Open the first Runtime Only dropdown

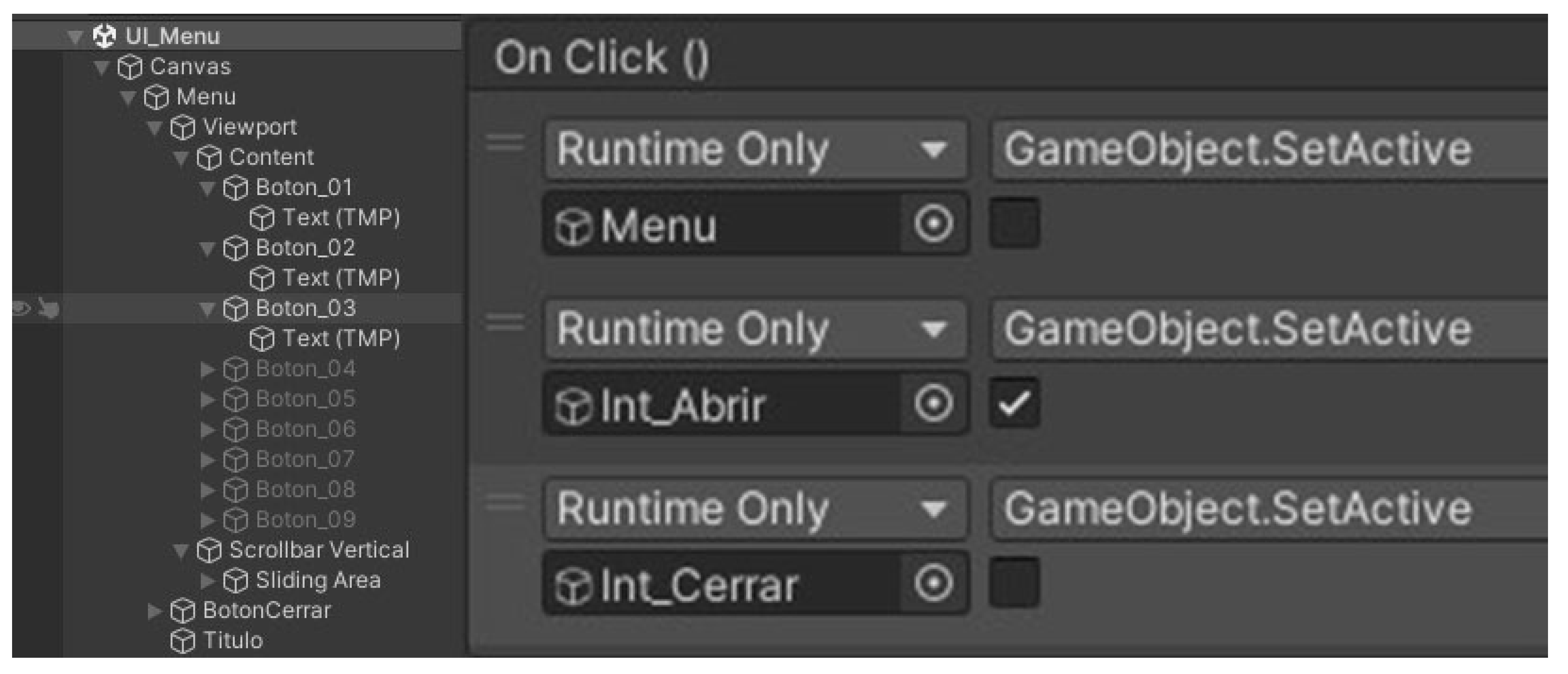pyautogui.click(x=755, y=150)
